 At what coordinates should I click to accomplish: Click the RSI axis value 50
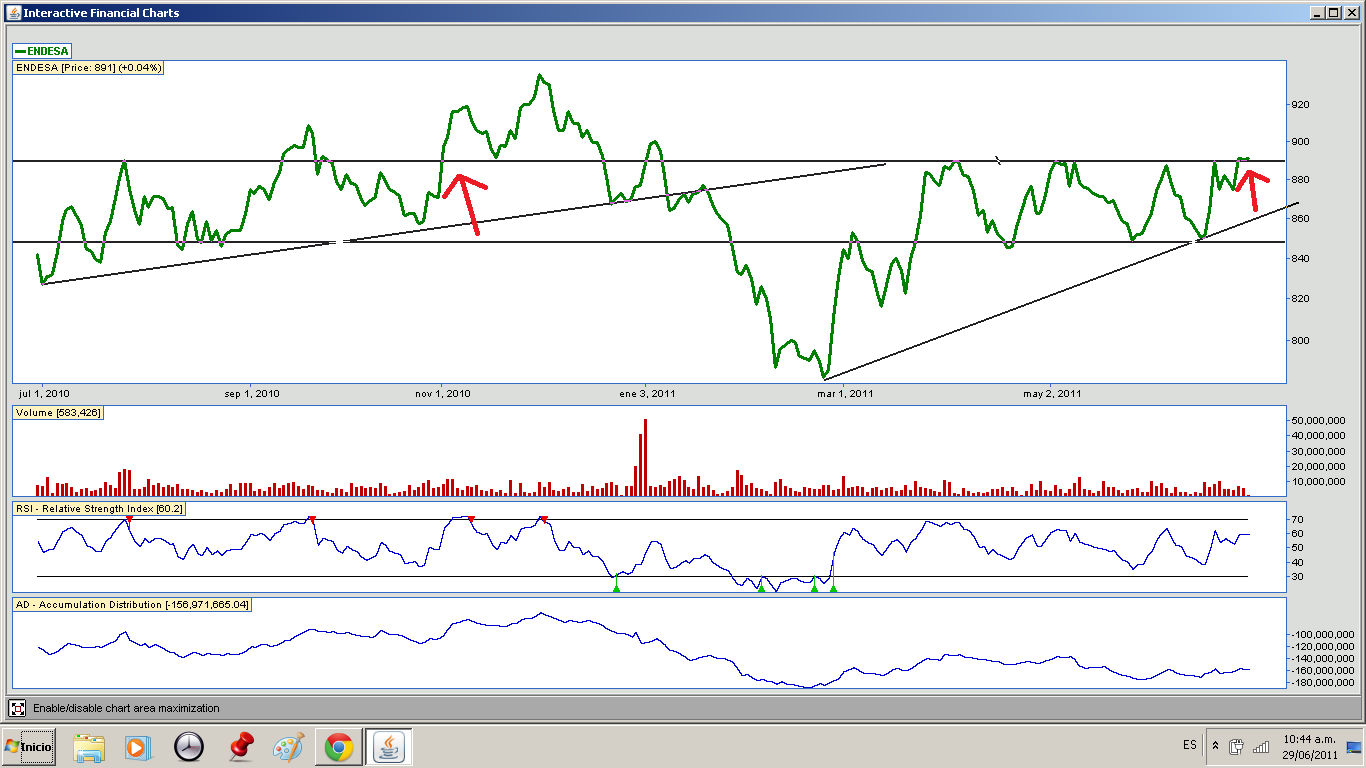coord(1297,548)
